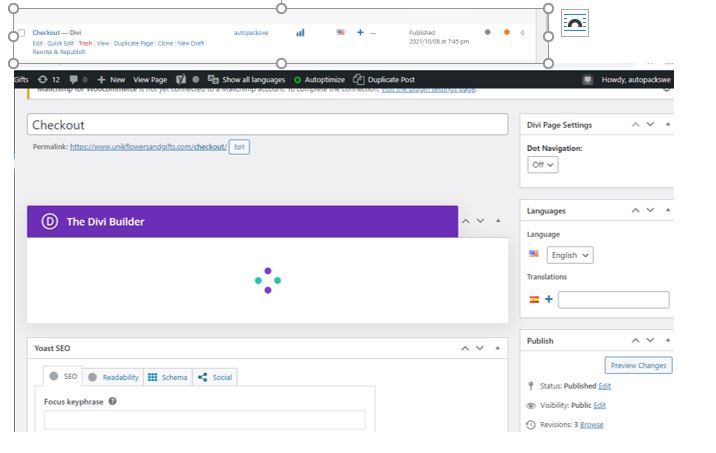The height and width of the screenshot is (453, 716).
Task: Open the Checkout — Divi title link
Action: (57, 32)
